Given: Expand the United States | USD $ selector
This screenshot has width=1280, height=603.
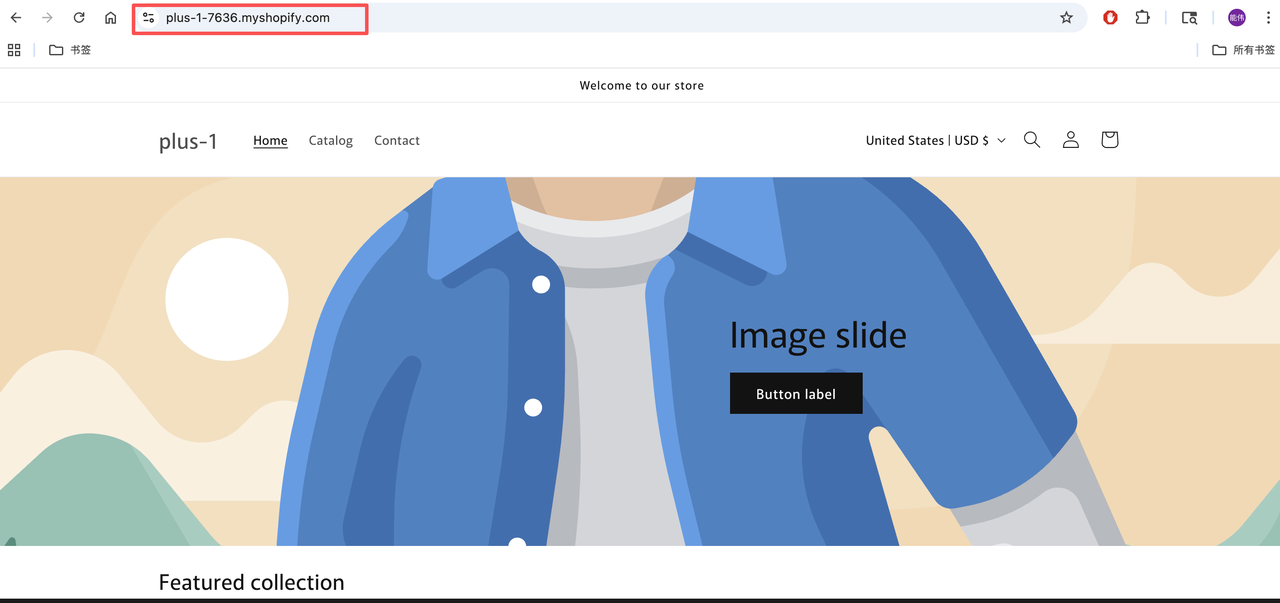Looking at the screenshot, I should pyautogui.click(x=935, y=141).
